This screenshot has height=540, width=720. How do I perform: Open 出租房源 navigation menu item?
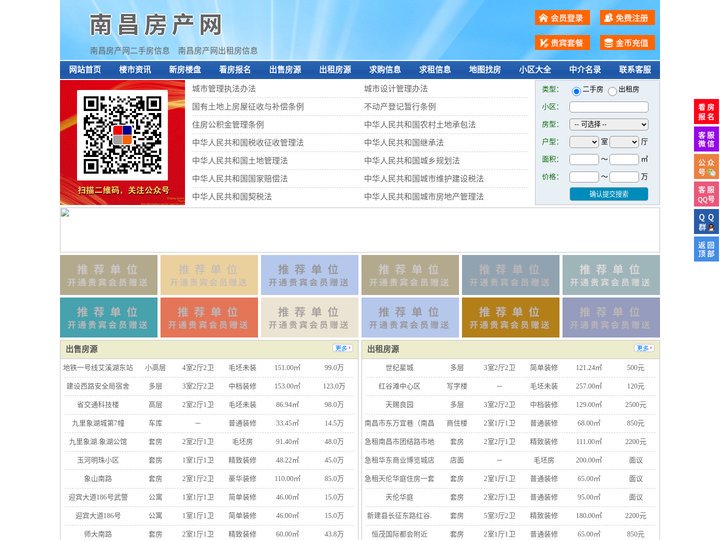pyautogui.click(x=335, y=70)
